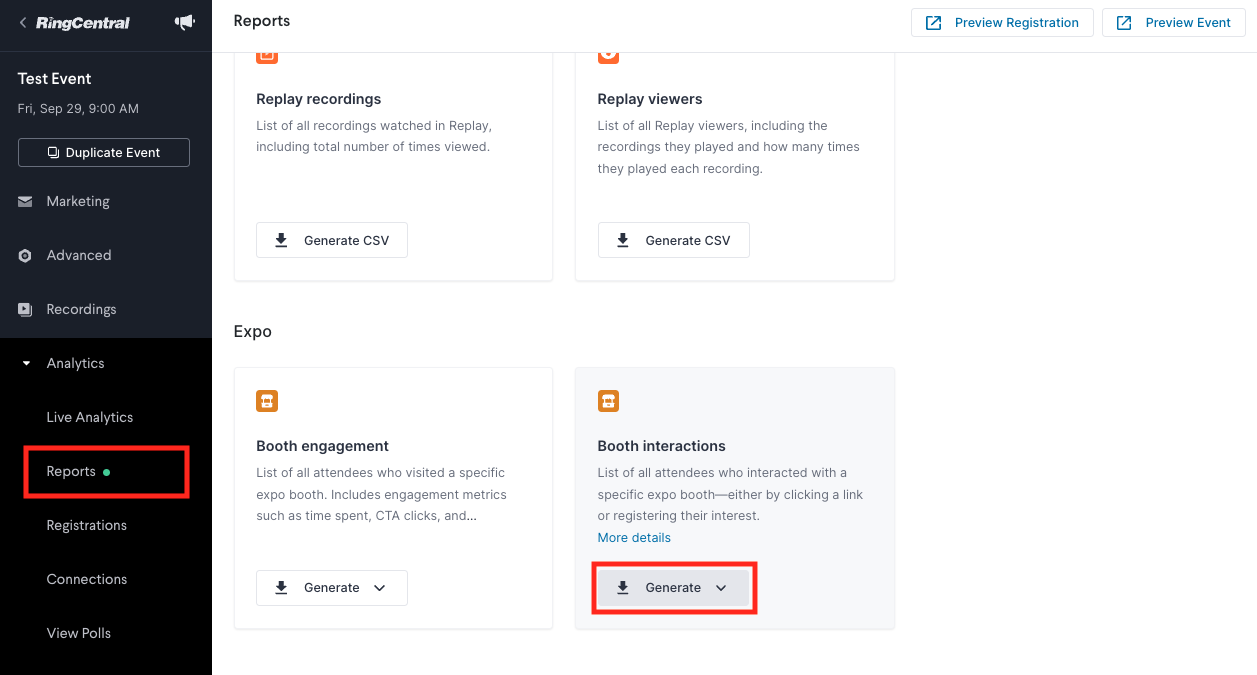Image resolution: width=1257 pixels, height=675 pixels.
Task: Click the Advanced hexagon icon
Action: [x=26, y=256]
